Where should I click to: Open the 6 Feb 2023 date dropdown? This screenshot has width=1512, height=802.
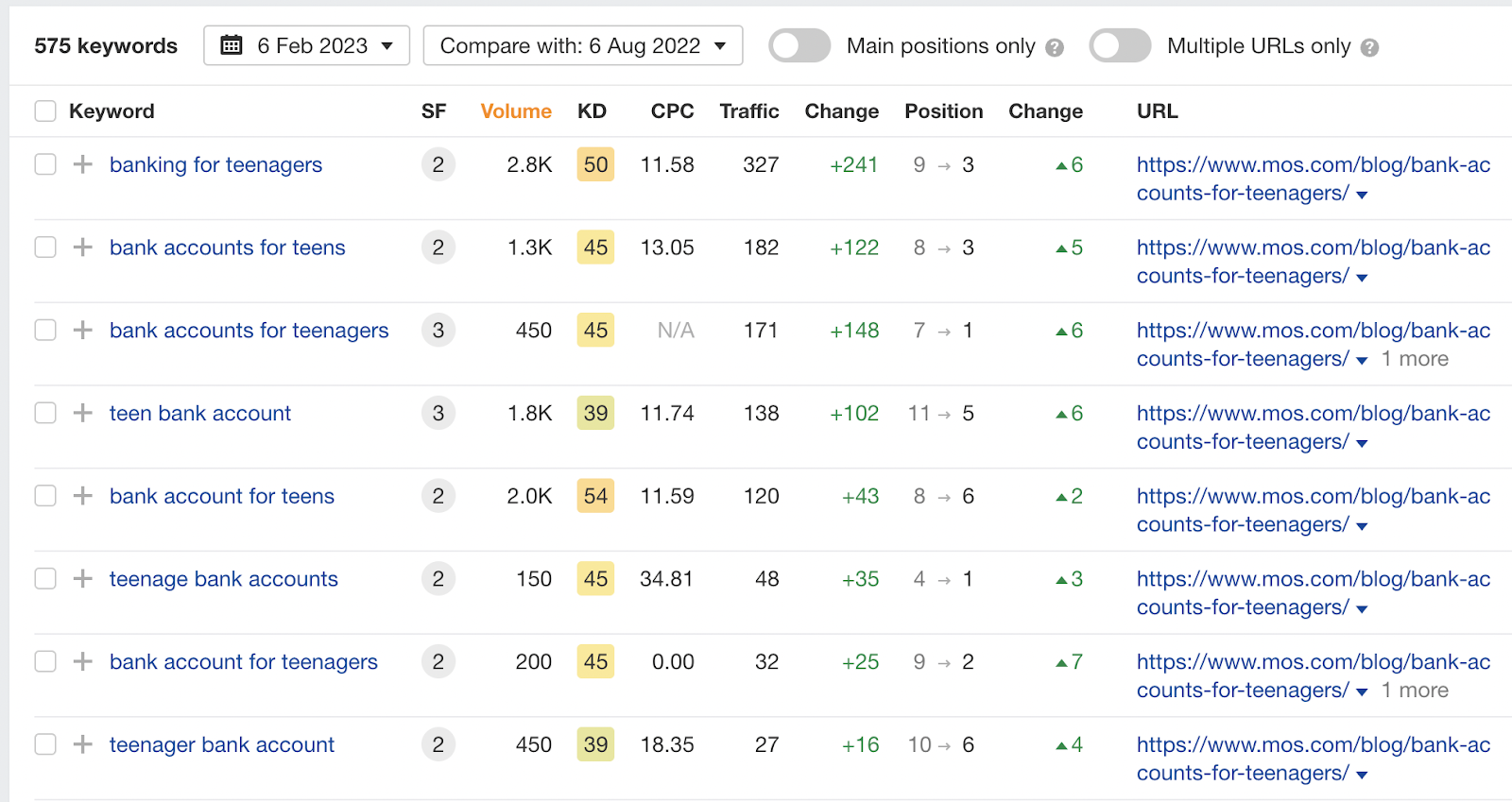point(306,45)
